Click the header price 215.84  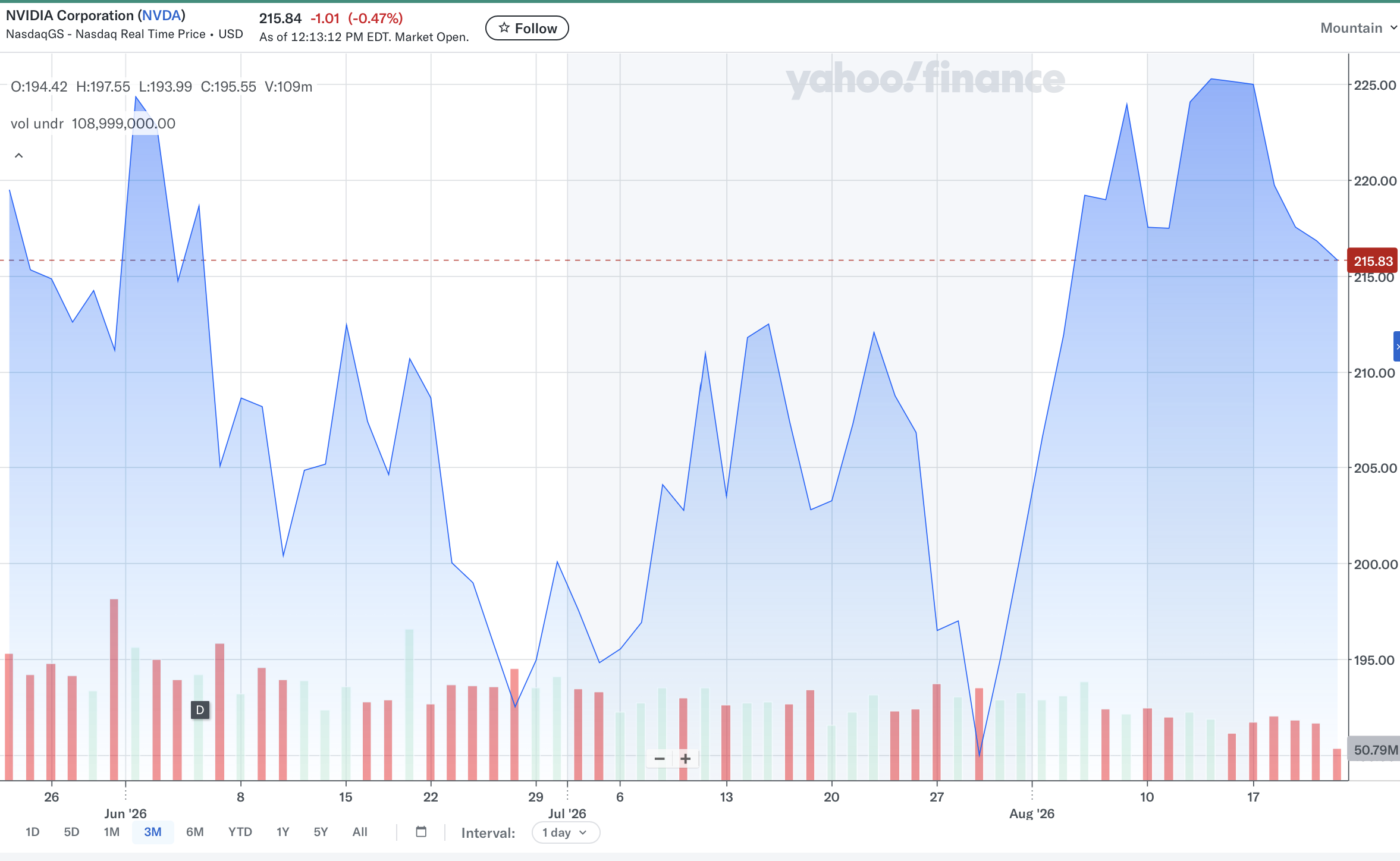pos(280,18)
